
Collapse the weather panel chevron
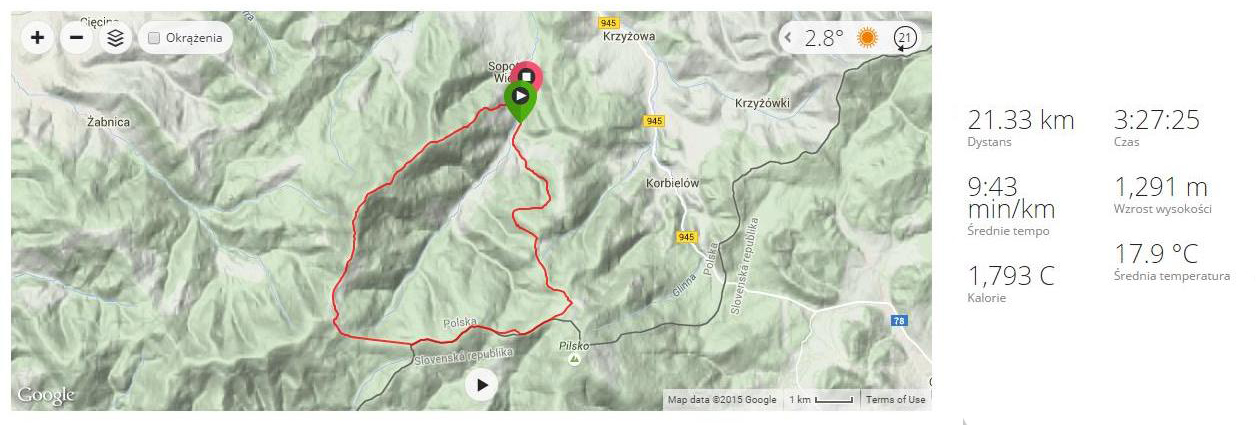[788, 38]
